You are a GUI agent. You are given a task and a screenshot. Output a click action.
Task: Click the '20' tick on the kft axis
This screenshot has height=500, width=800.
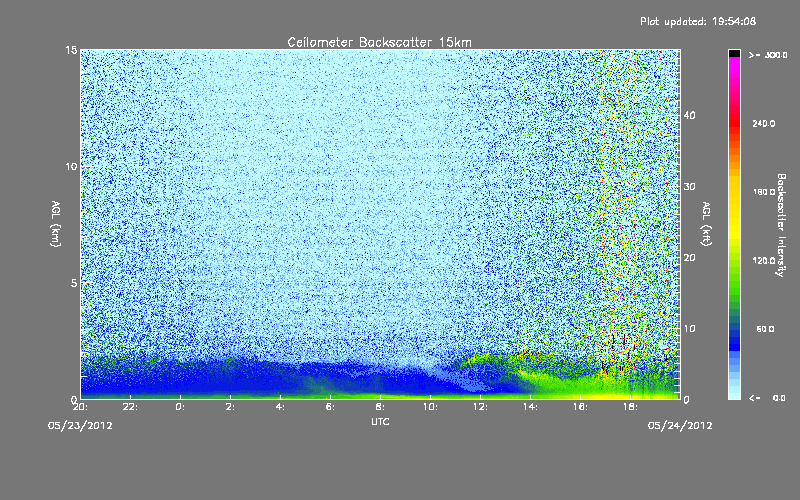pos(689,258)
